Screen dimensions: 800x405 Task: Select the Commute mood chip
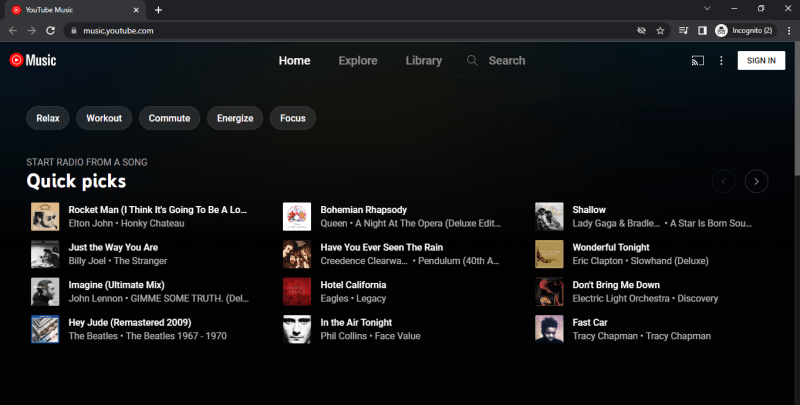(169, 118)
